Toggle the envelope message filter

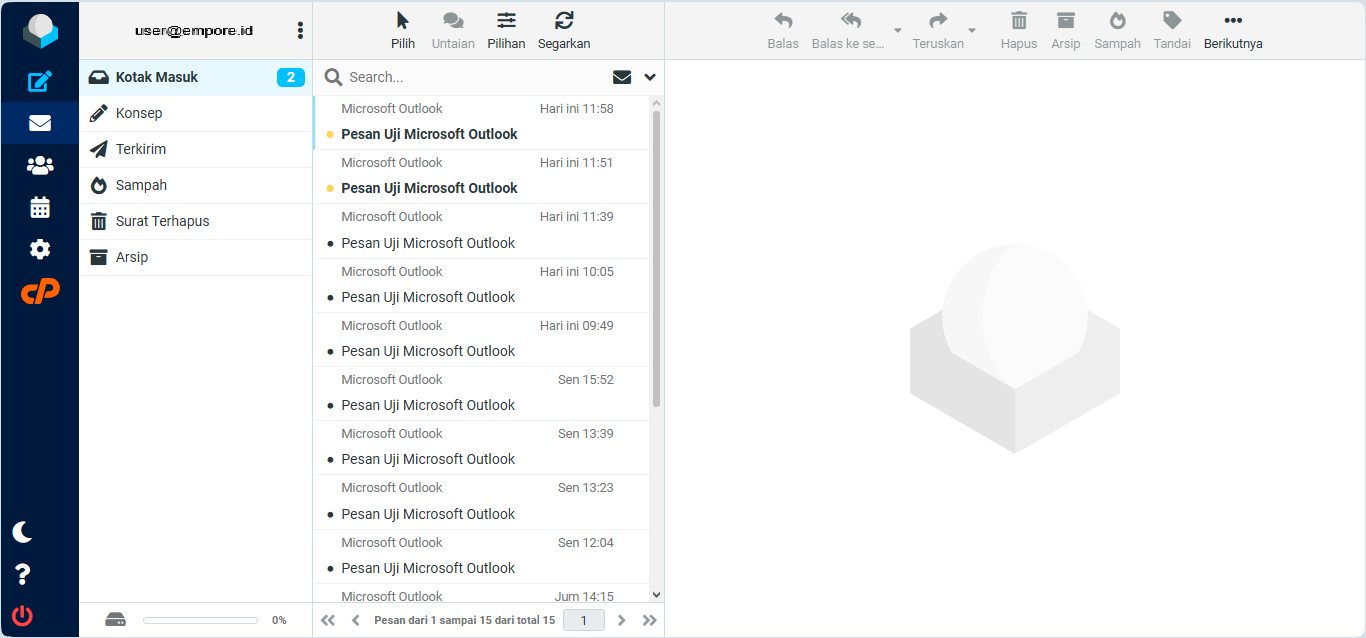pos(622,77)
